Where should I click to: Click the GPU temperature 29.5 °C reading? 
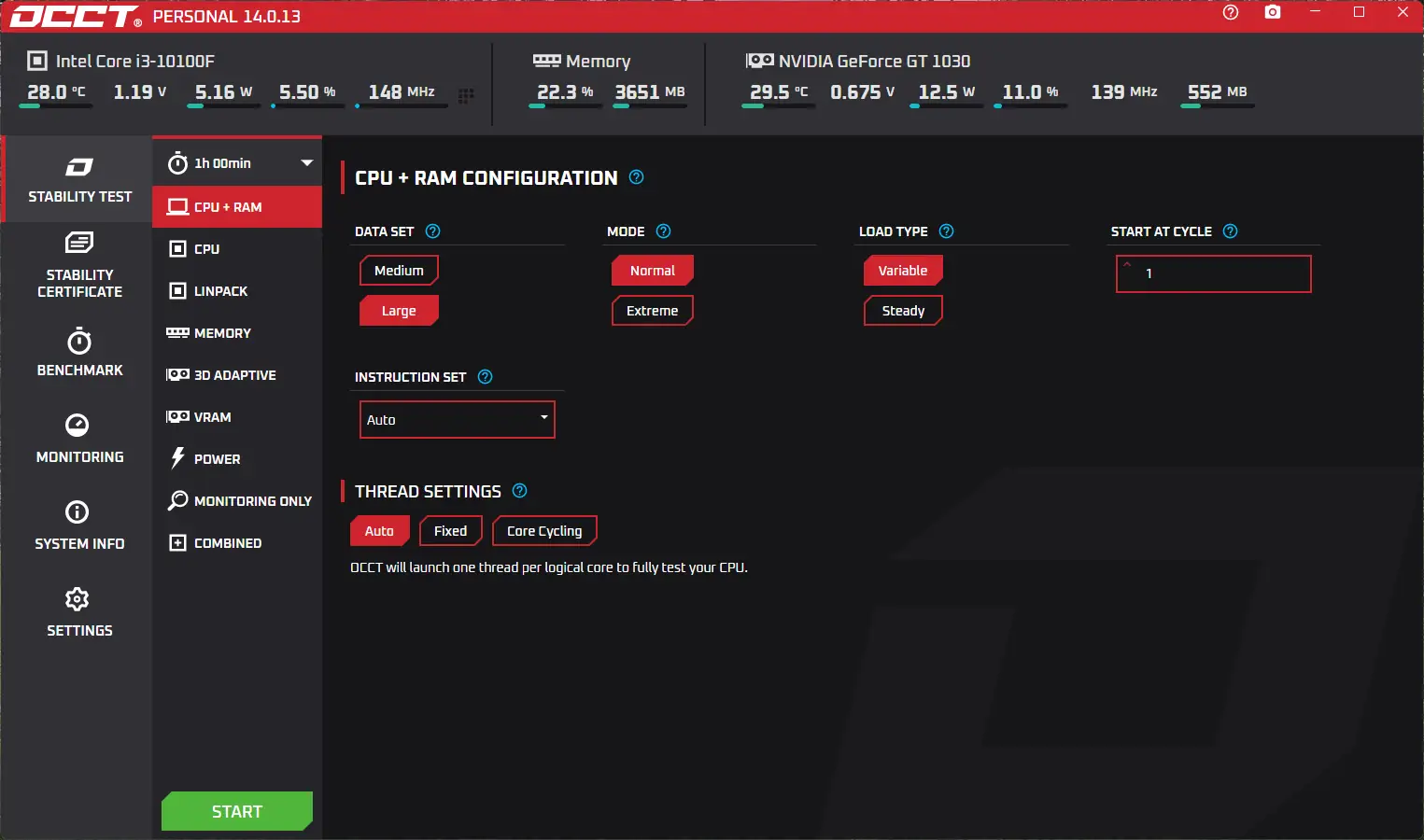click(779, 92)
